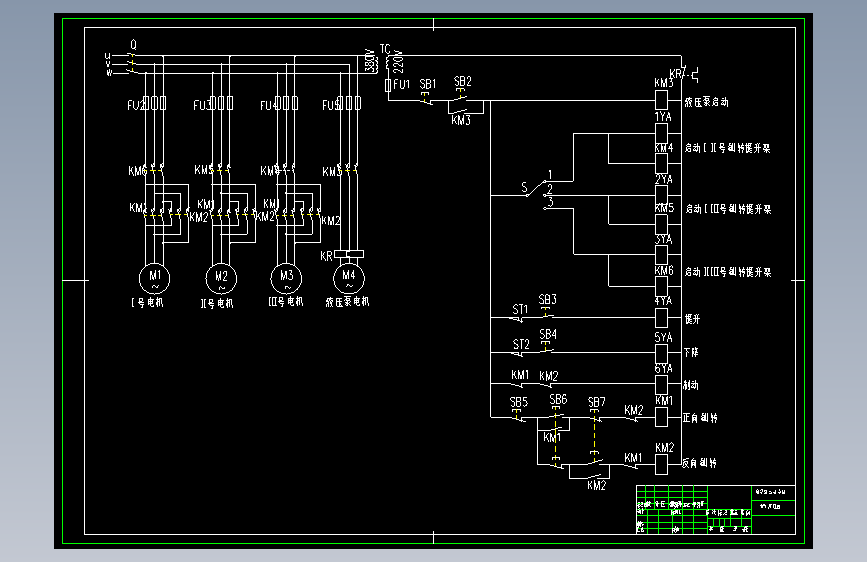The image size is (867, 562).
Task: Select the '制动' description text
Action: coord(691,385)
